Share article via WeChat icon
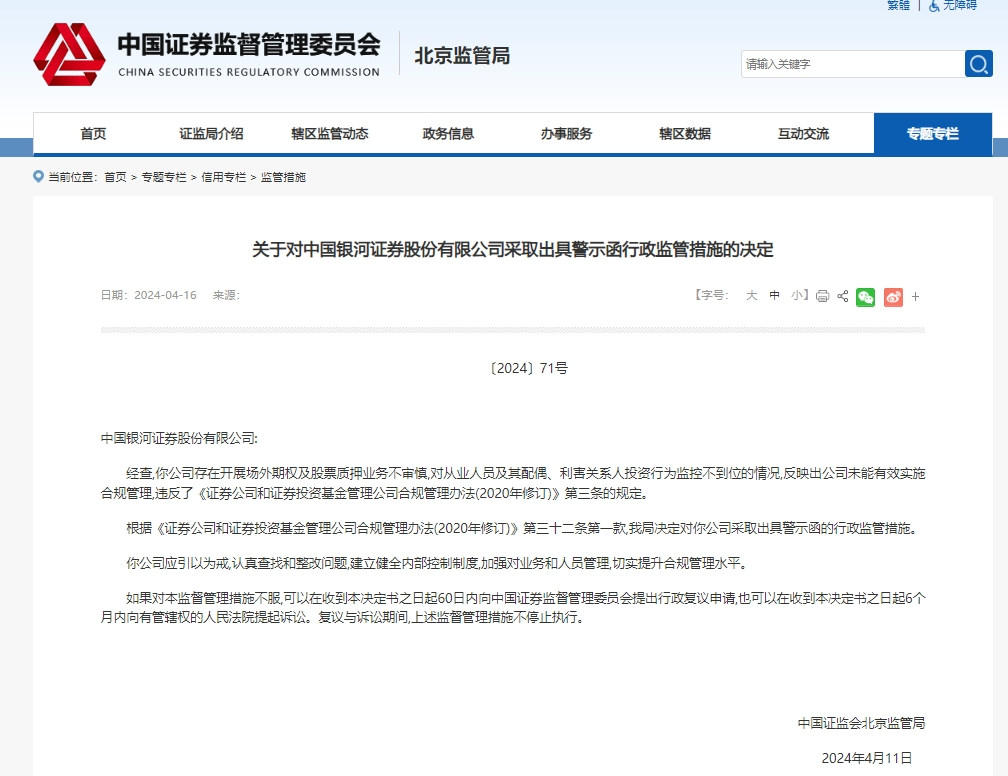The width and height of the screenshot is (1008, 776). pos(866,296)
